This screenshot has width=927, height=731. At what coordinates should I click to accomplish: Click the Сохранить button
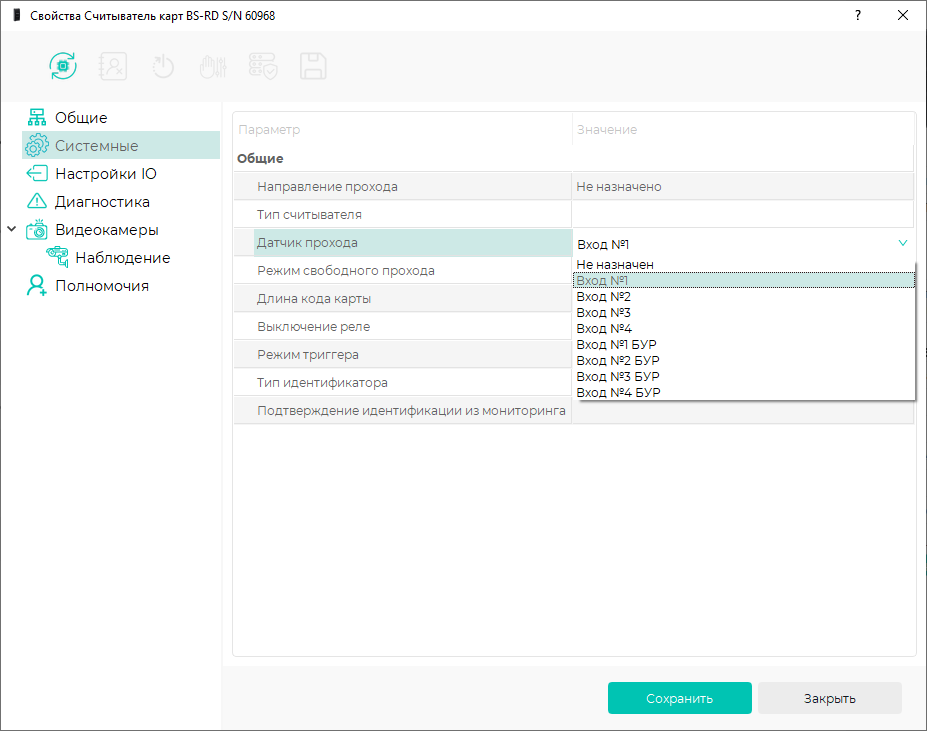tap(679, 698)
